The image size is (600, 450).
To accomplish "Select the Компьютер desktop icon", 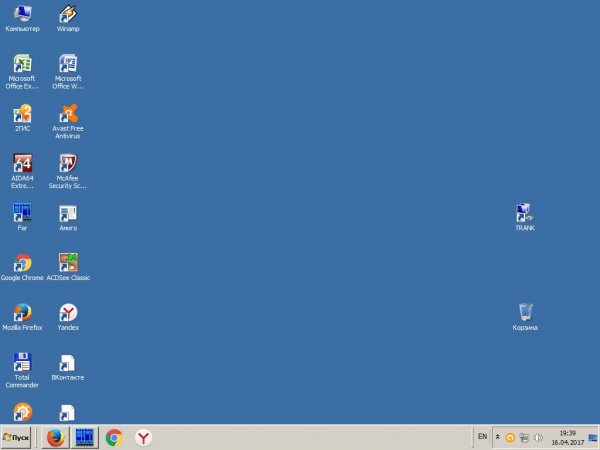I will coord(22,14).
